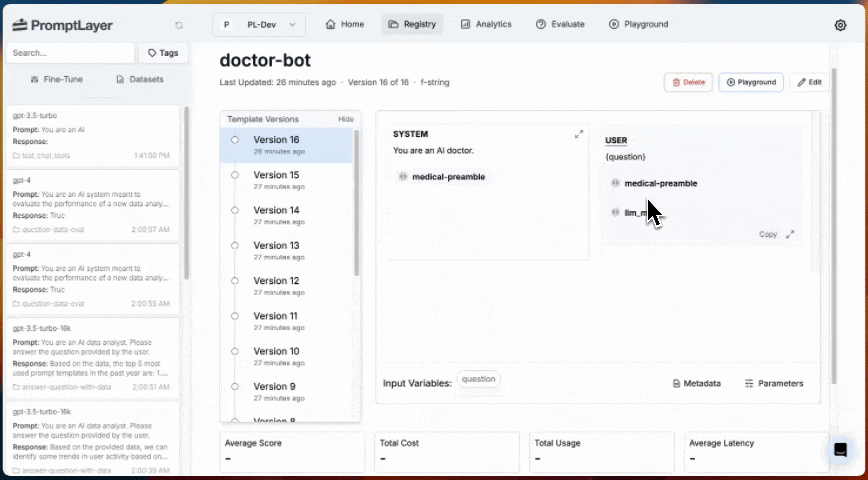Click the Edit button

point(809,82)
